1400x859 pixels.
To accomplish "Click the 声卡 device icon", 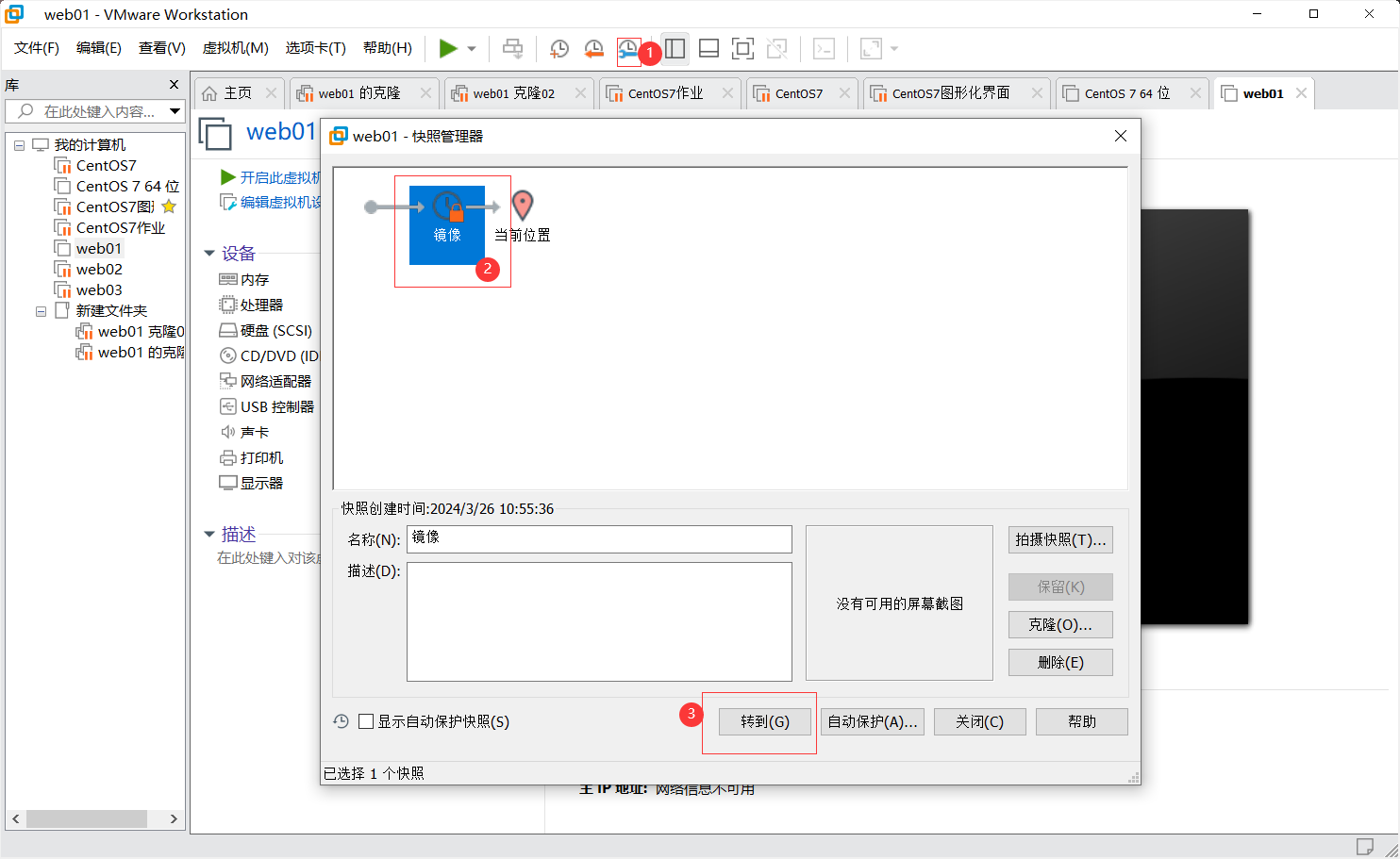I will (x=227, y=432).
